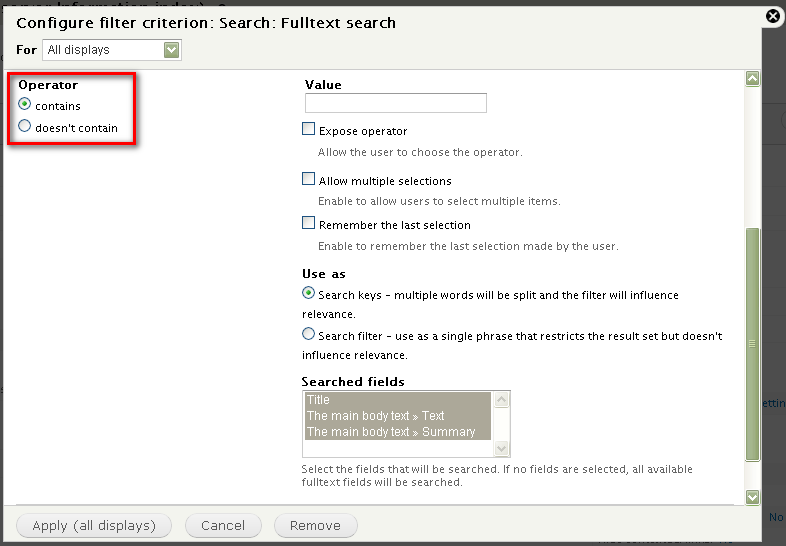The width and height of the screenshot is (786, 546).
Task: Click the dialog vertical scrollbar thumb
Action: pyautogui.click(x=753, y=343)
